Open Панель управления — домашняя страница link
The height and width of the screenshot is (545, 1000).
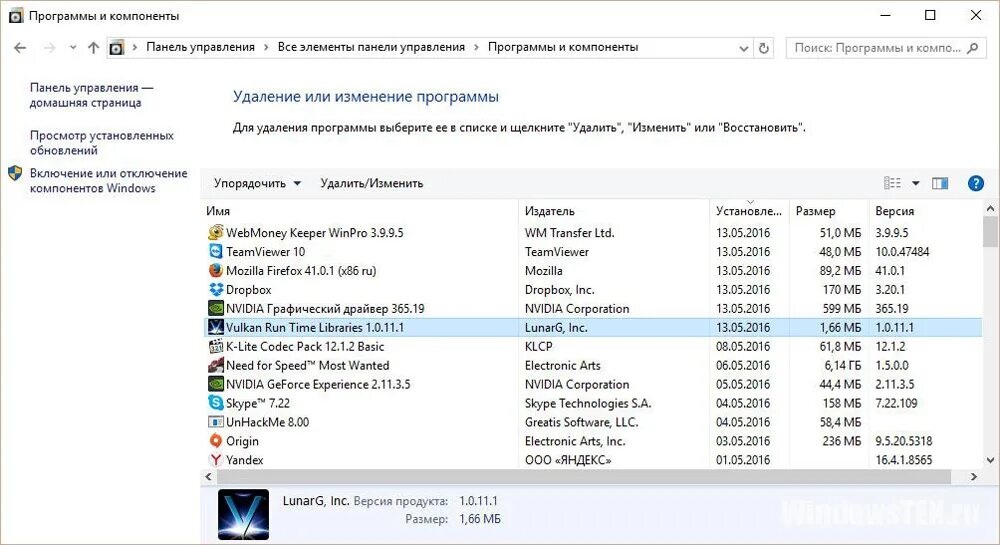pos(91,96)
